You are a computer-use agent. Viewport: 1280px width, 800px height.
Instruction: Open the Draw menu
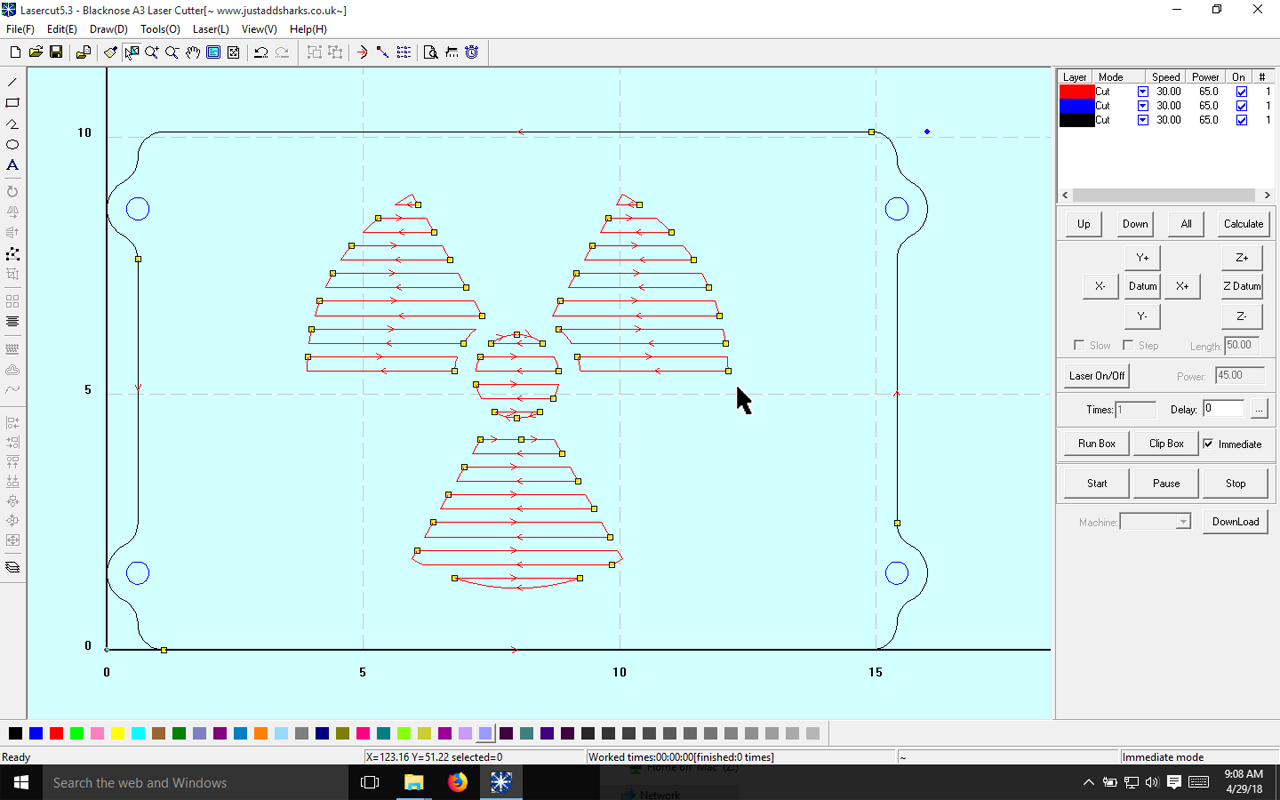108,29
